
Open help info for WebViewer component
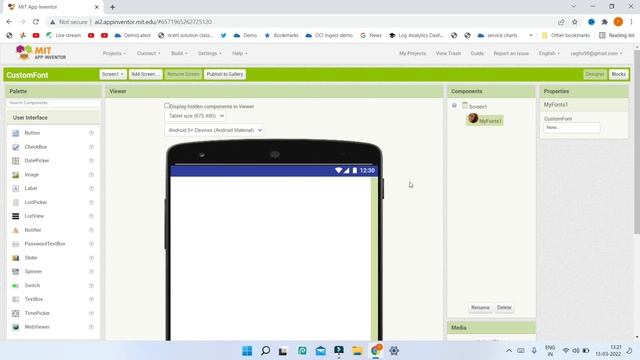coord(91,327)
